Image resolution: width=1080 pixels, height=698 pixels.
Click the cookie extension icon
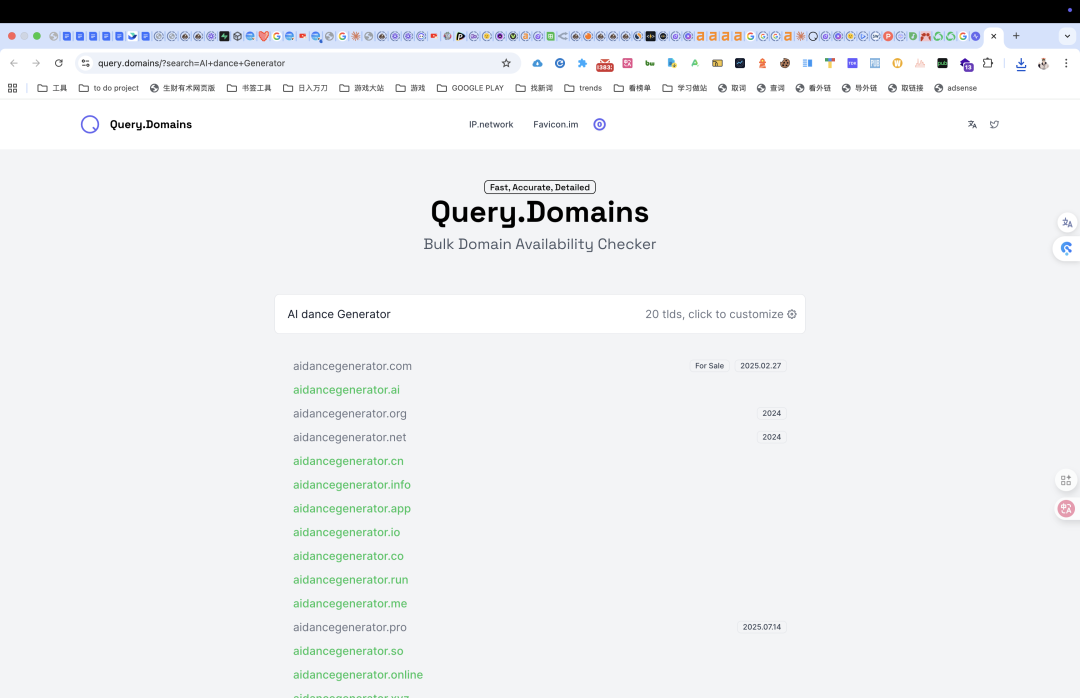click(x=785, y=63)
